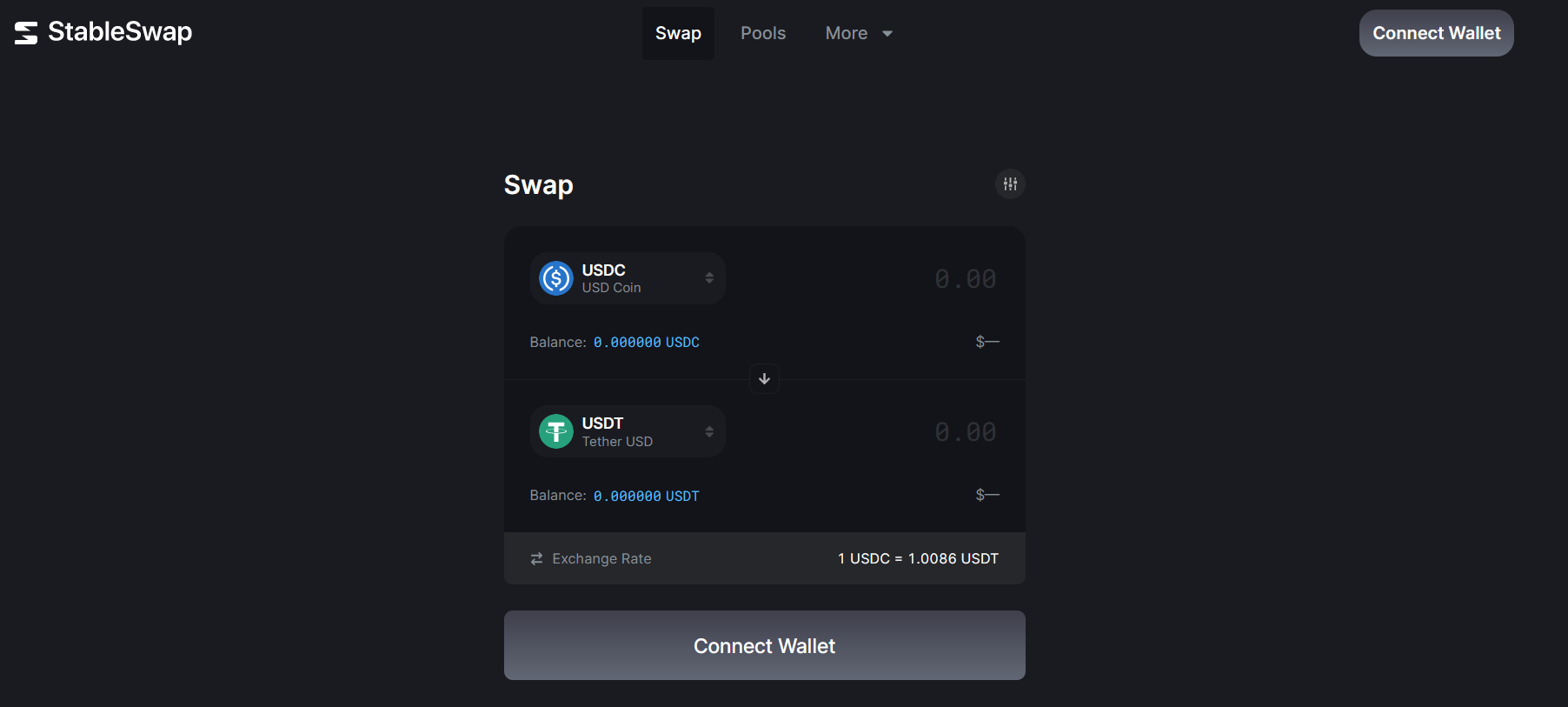Click the top-right Connect Wallet button
The height and width of the screenshot is (707, 1568).
coord(1436,33)
